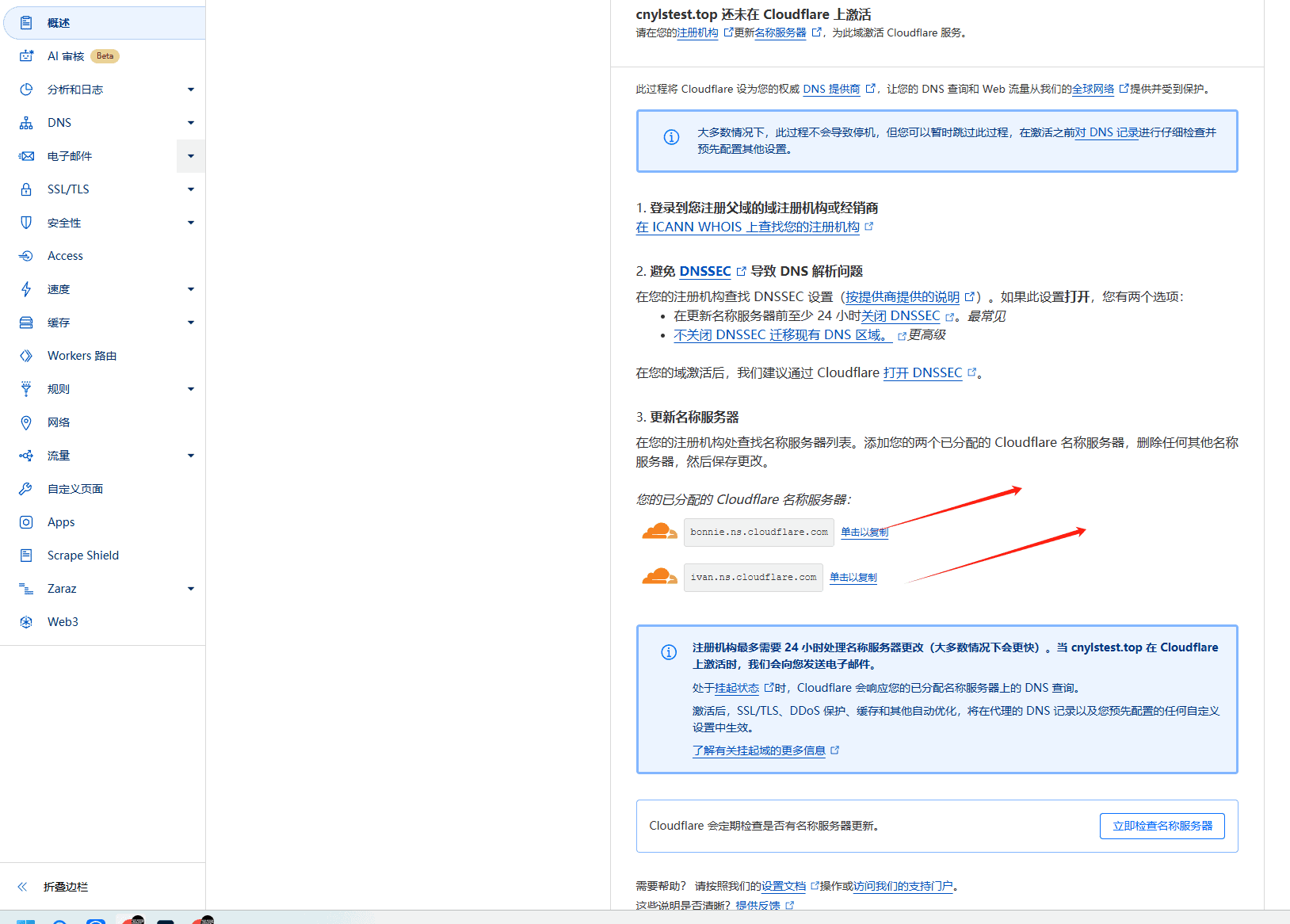
Task: Click the 立即检查名称服务器 button
Action: coord(1162,826)
